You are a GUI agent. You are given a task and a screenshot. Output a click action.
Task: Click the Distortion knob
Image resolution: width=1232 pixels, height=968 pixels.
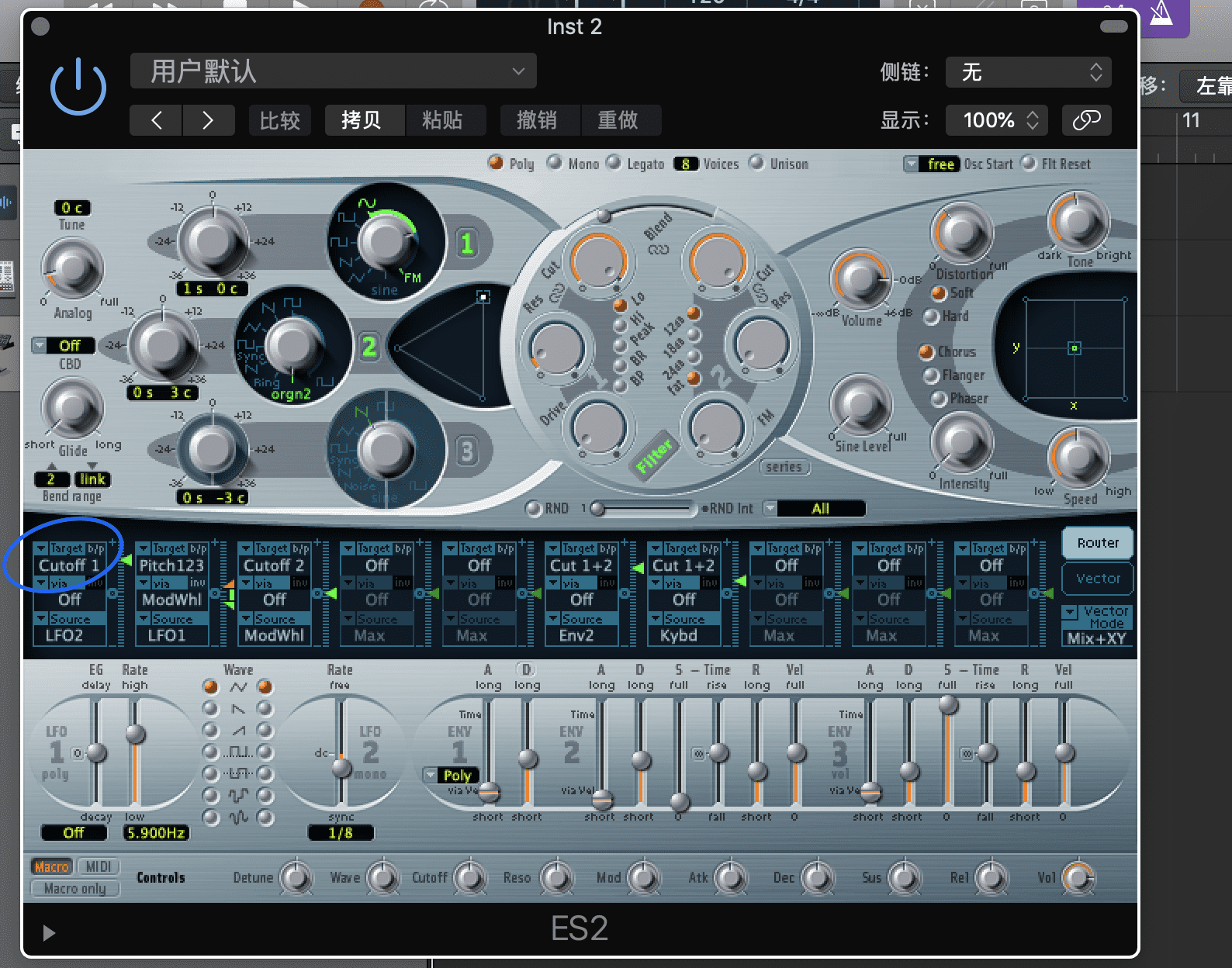(x=962, y=233)
